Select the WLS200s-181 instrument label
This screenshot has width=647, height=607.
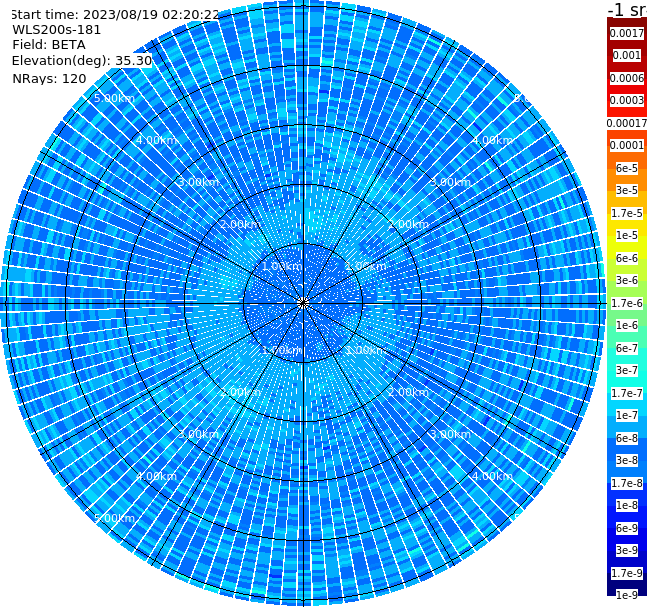pos(57,30)
